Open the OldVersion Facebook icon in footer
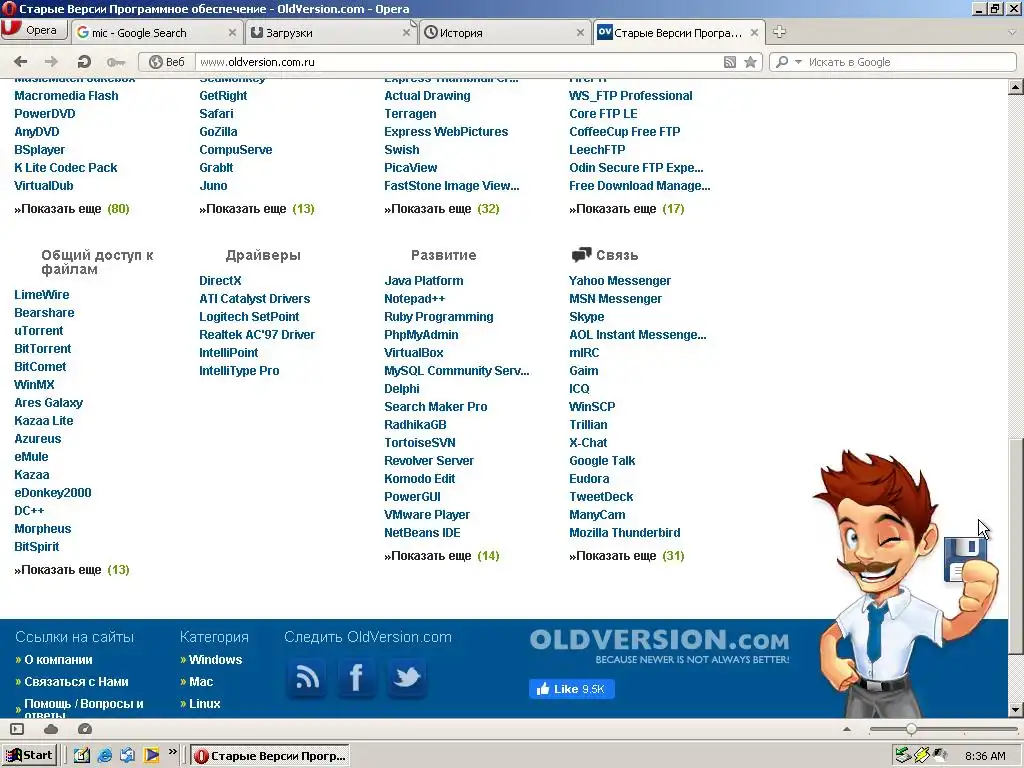Viewport: 1024px width, 768px height. coord(356,677)
